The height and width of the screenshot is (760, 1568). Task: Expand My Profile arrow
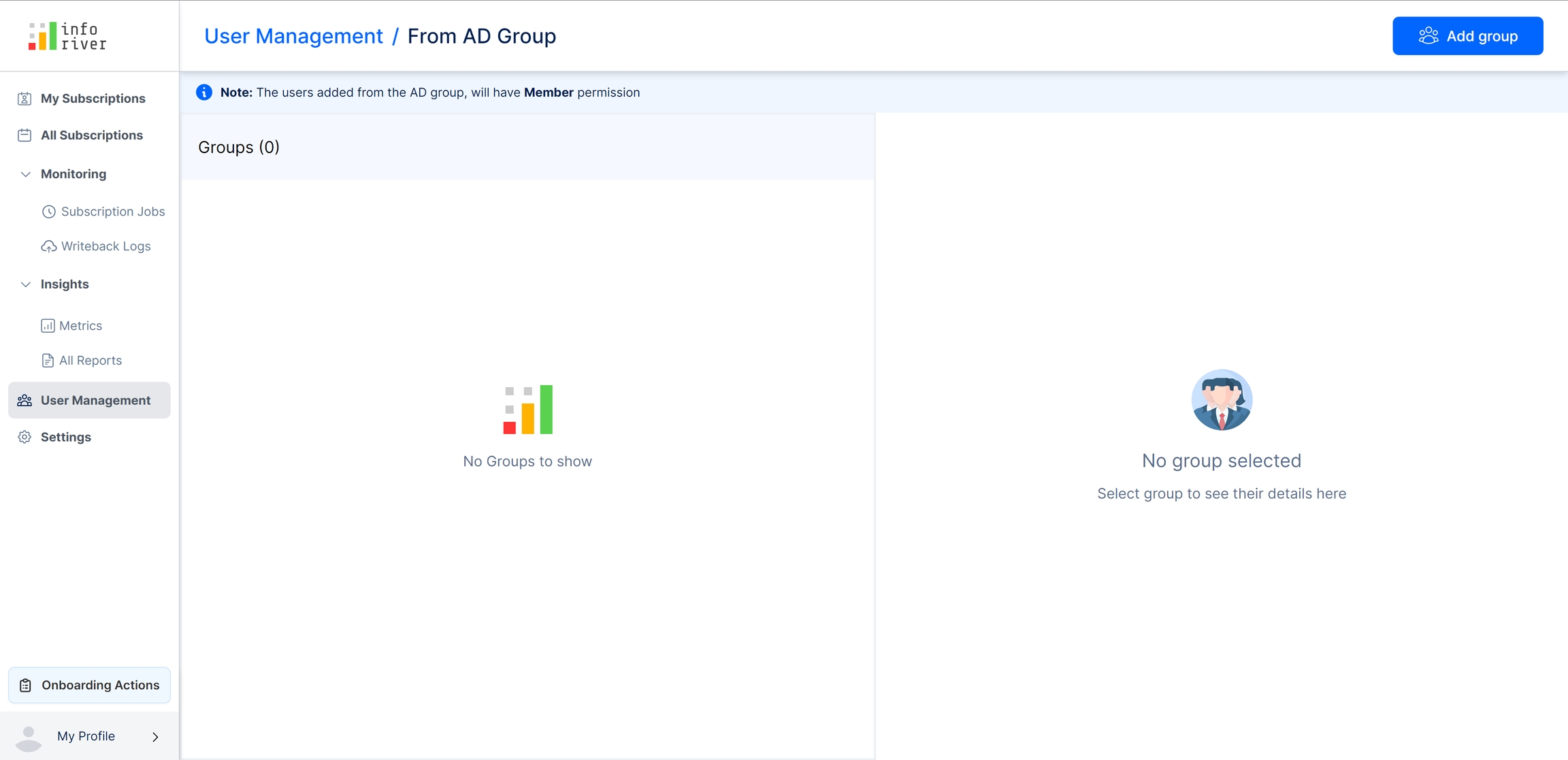point(155,737)
